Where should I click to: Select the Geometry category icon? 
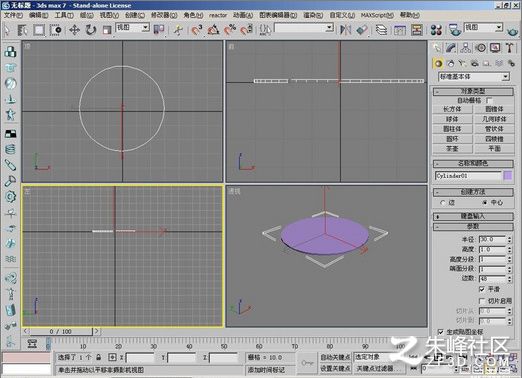(438, 63)
